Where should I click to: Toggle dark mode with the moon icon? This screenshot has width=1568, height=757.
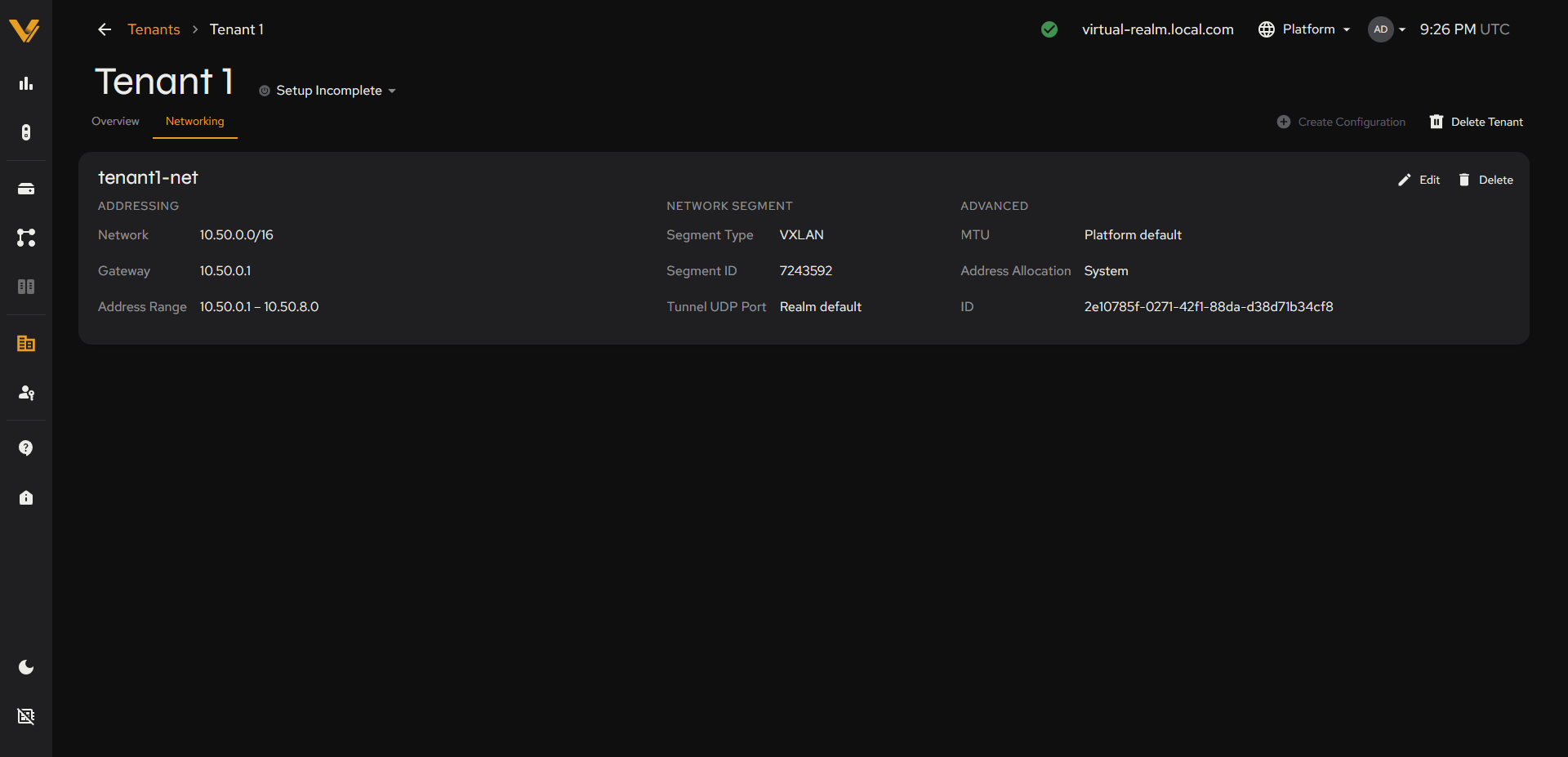point(26,667)
